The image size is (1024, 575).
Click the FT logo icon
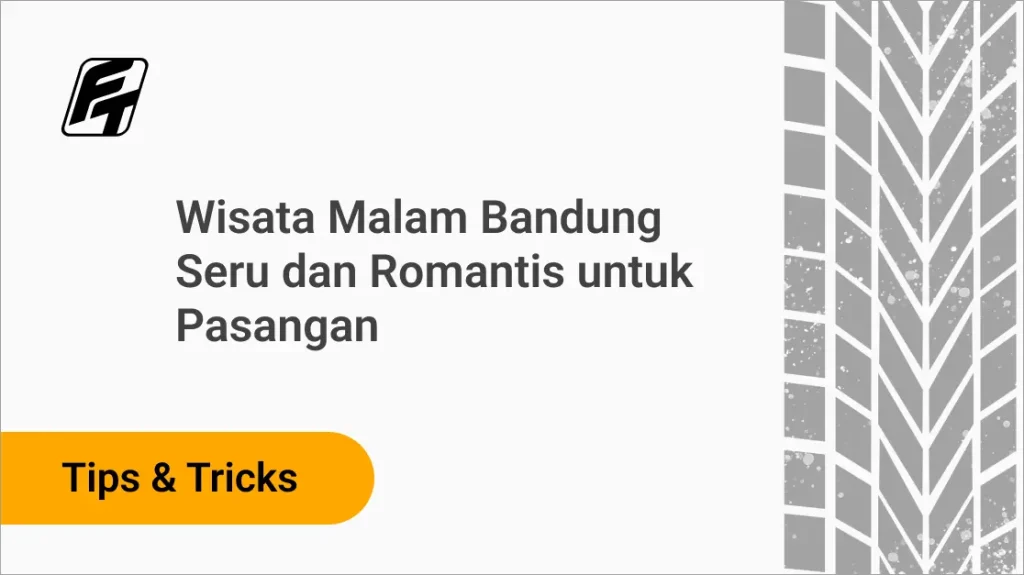click(105, 97)
